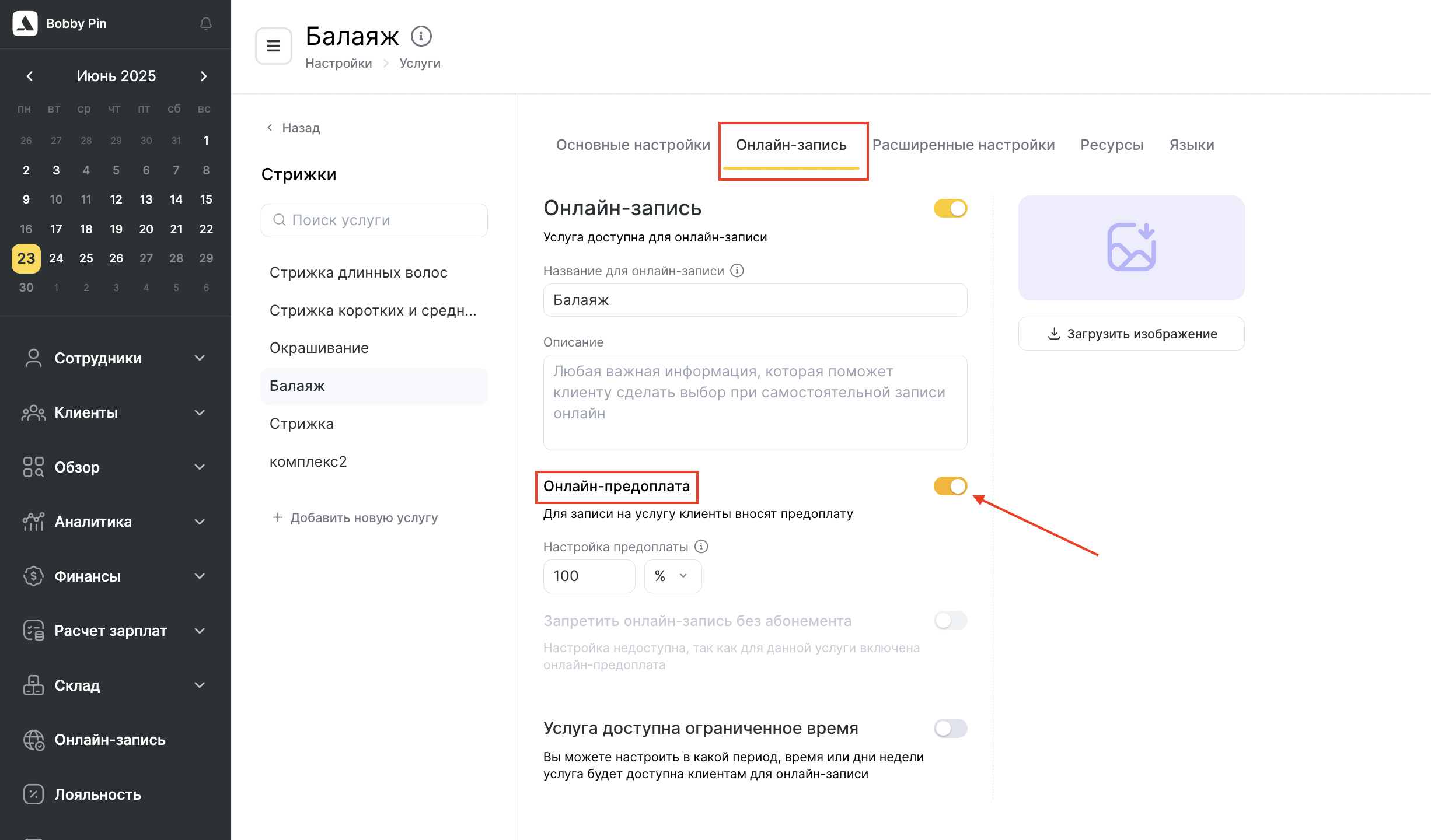This screenshot has height=840, width=1431.
Task: Click the hamburger menu icon
Action: (274, 45)
